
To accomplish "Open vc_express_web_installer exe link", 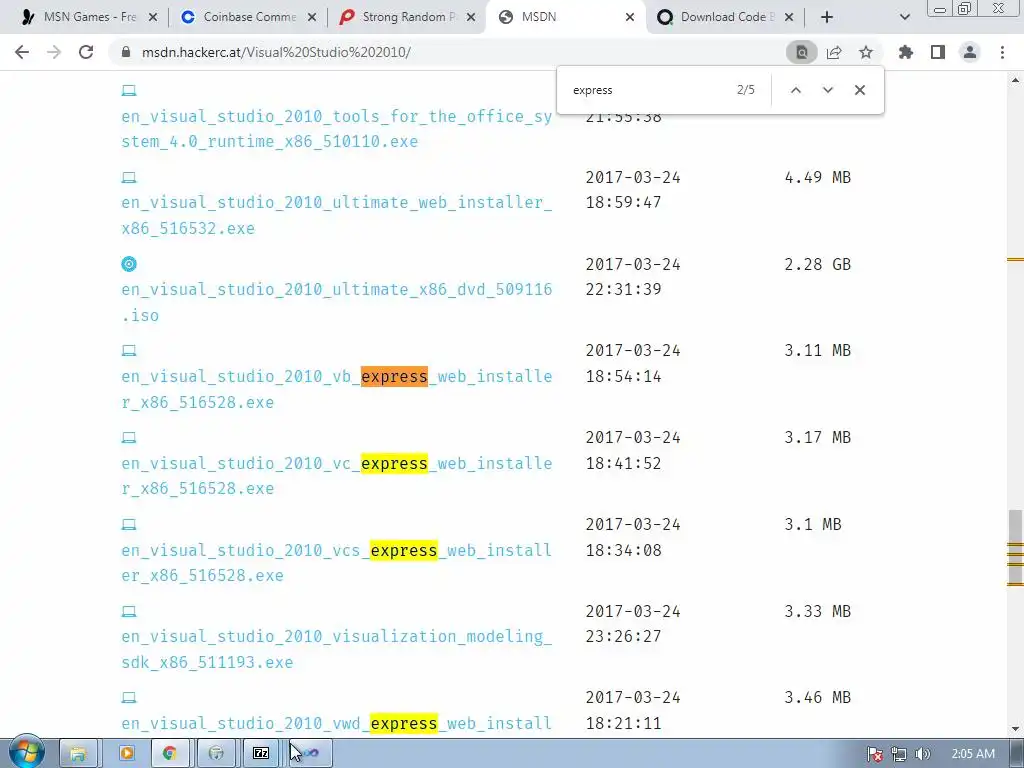I will tap(336, 475).
